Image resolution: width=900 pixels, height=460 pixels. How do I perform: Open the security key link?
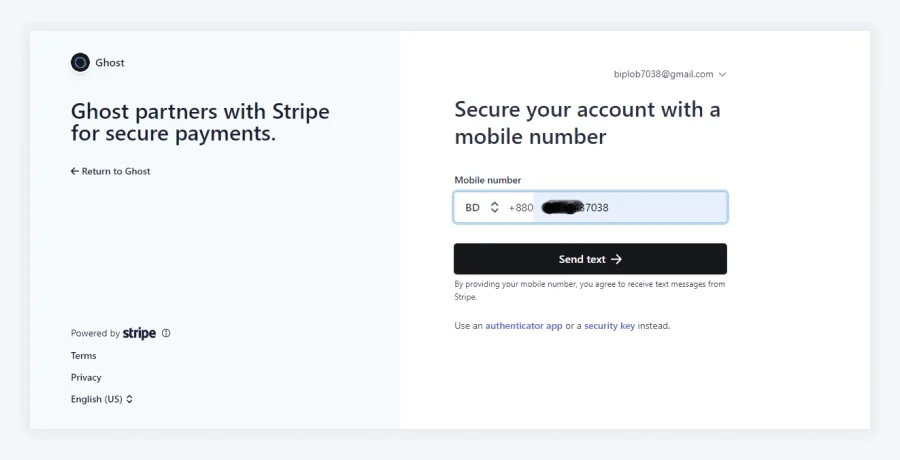point(610,326)
